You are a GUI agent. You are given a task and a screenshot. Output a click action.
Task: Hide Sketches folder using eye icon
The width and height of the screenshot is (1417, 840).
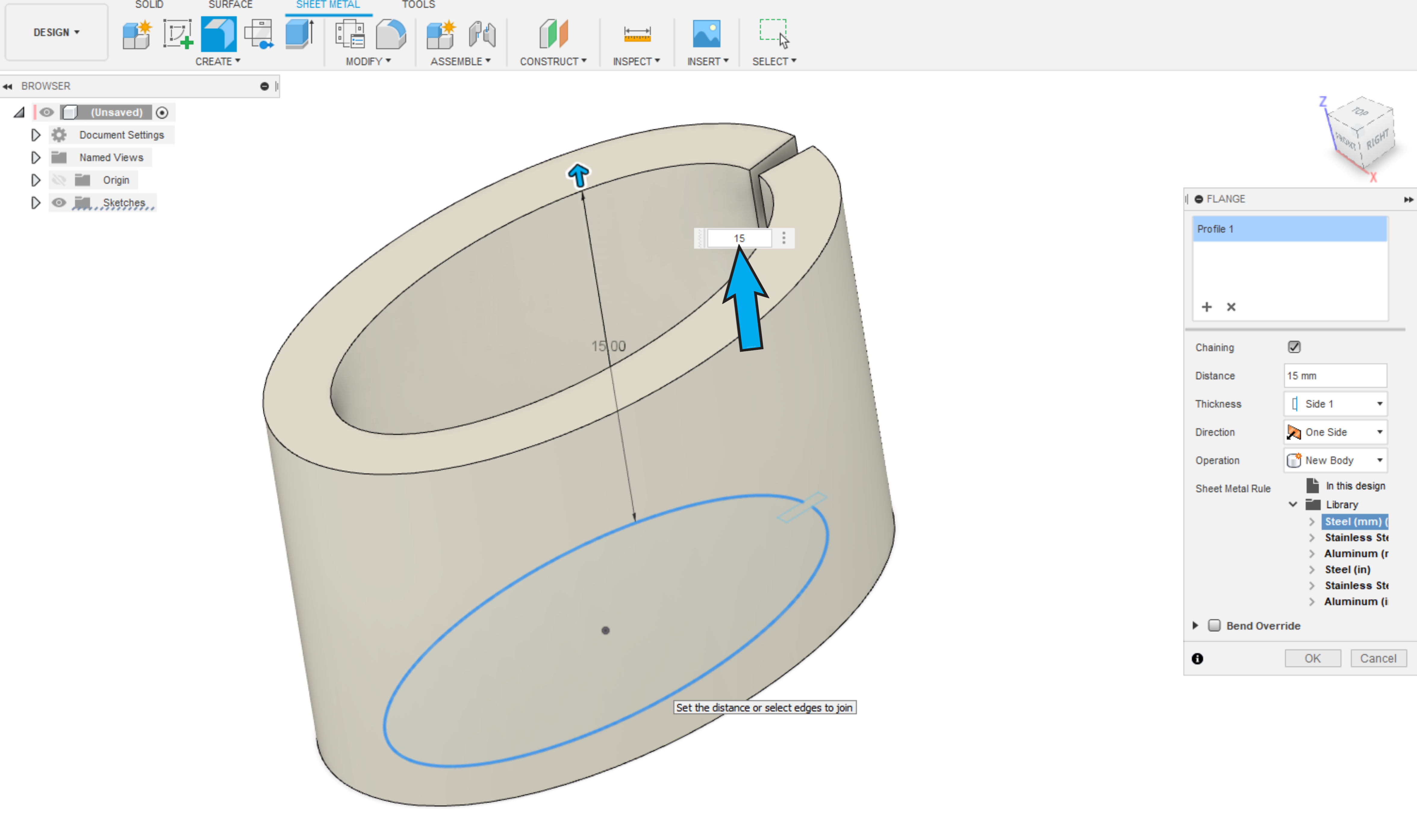(59, 202)
